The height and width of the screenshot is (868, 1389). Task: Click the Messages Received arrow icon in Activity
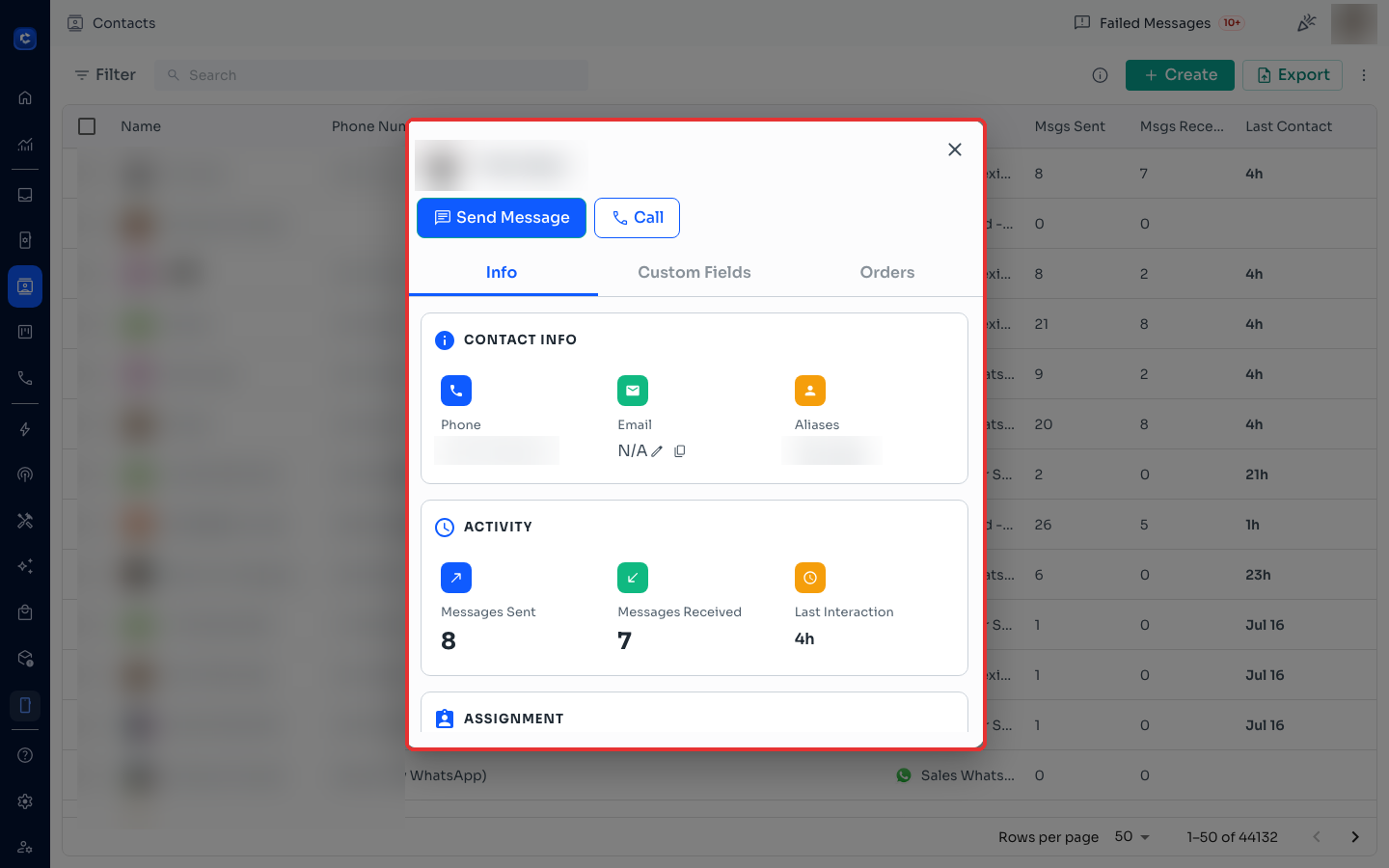(x=633, y=578)
